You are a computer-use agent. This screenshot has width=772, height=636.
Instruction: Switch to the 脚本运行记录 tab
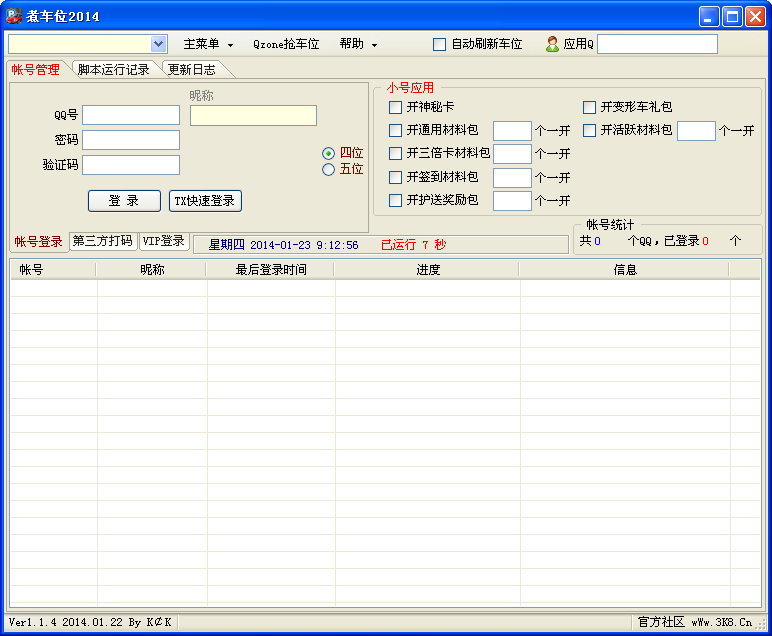(x=114, y=69)
